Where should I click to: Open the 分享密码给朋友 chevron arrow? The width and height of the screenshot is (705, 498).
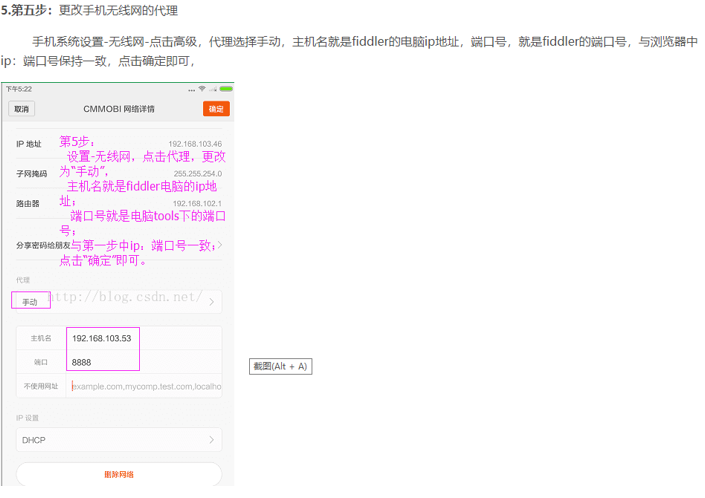coord(220,245)
